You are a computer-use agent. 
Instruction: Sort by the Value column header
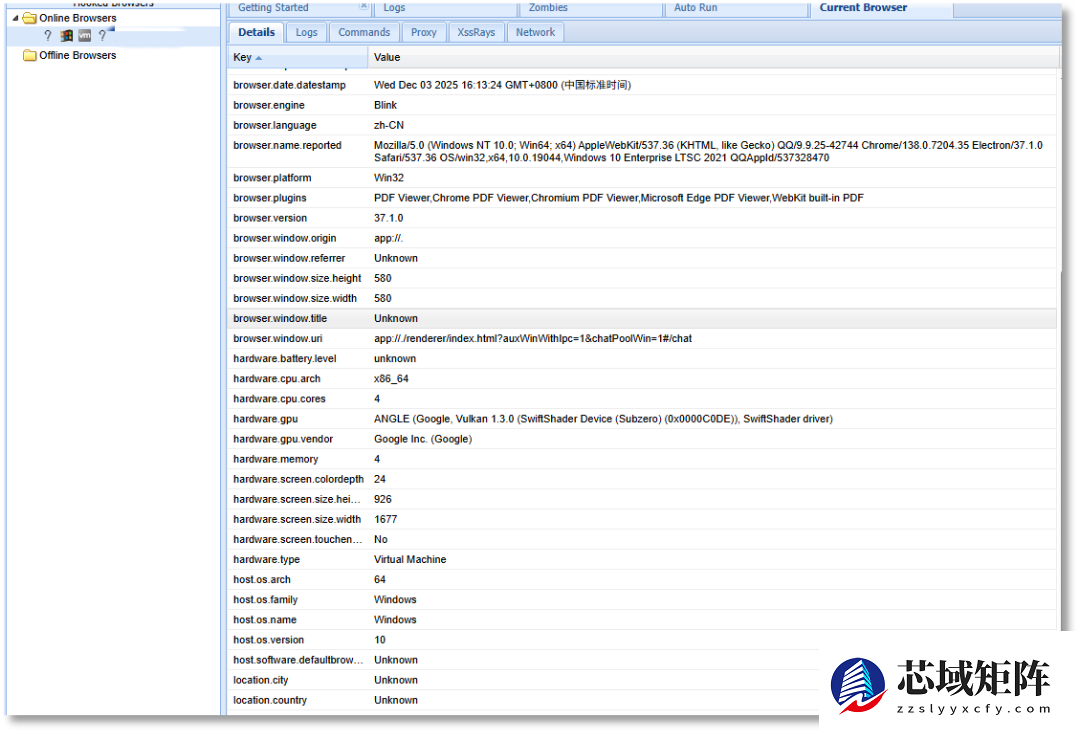pyautogui.click(x=387, y=58)
